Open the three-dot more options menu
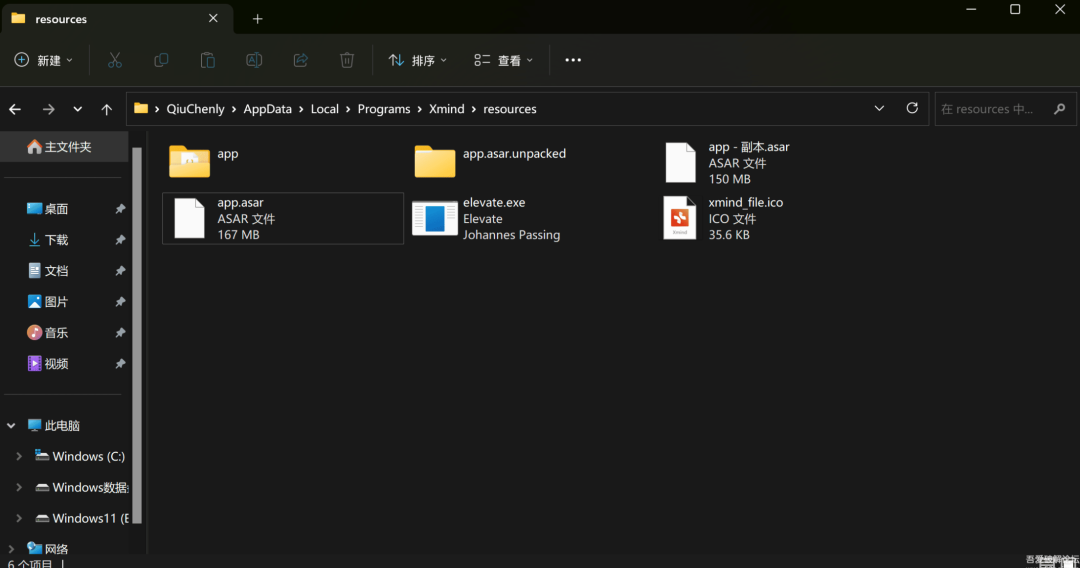This screenshot has width=1080, height=568. tap(573, 61)
